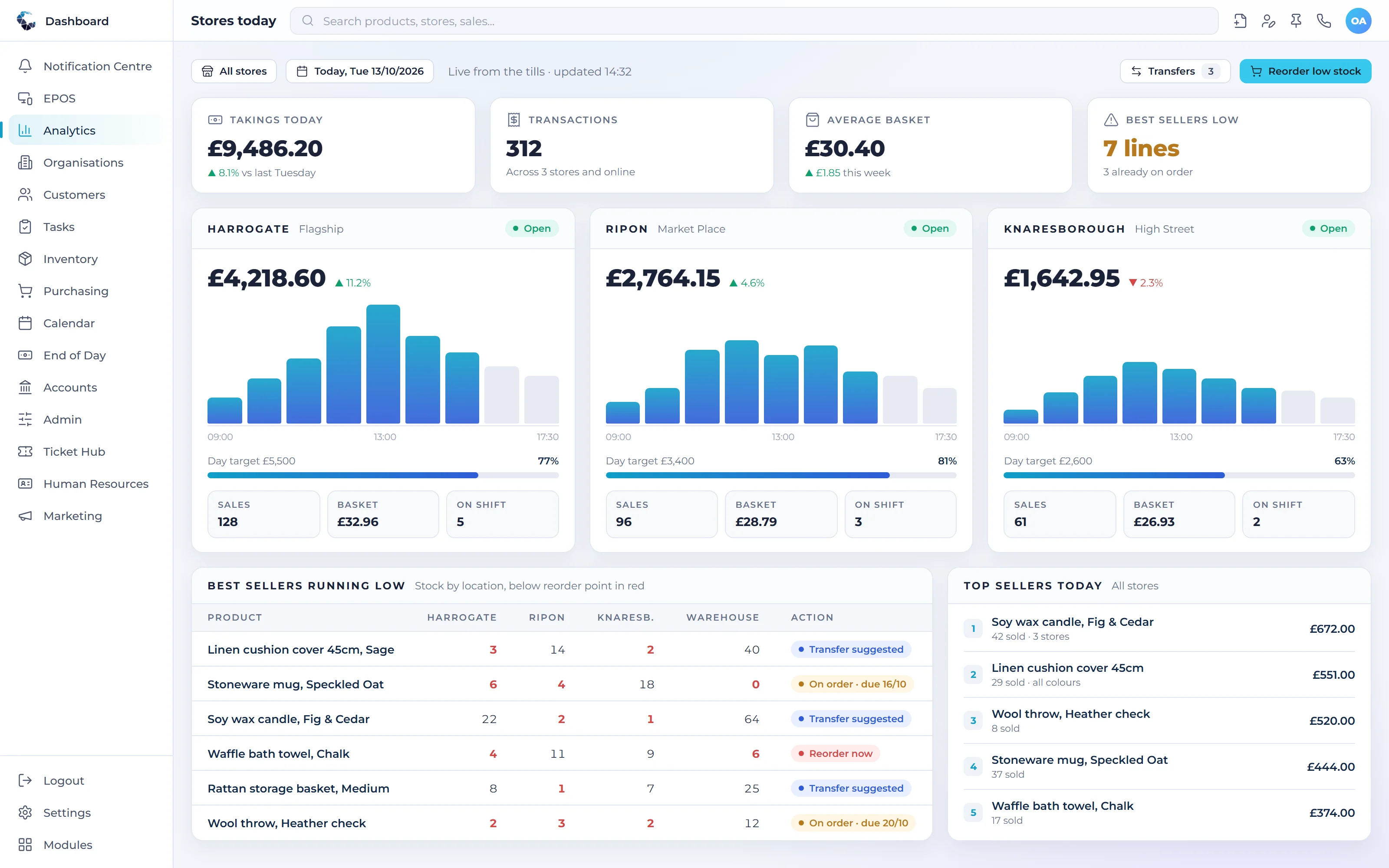Image resolution: width=1389 pixels, height=868 pixels.
Task: Click Rattan storage basket, Medium row name
Action: coord(299,788)
